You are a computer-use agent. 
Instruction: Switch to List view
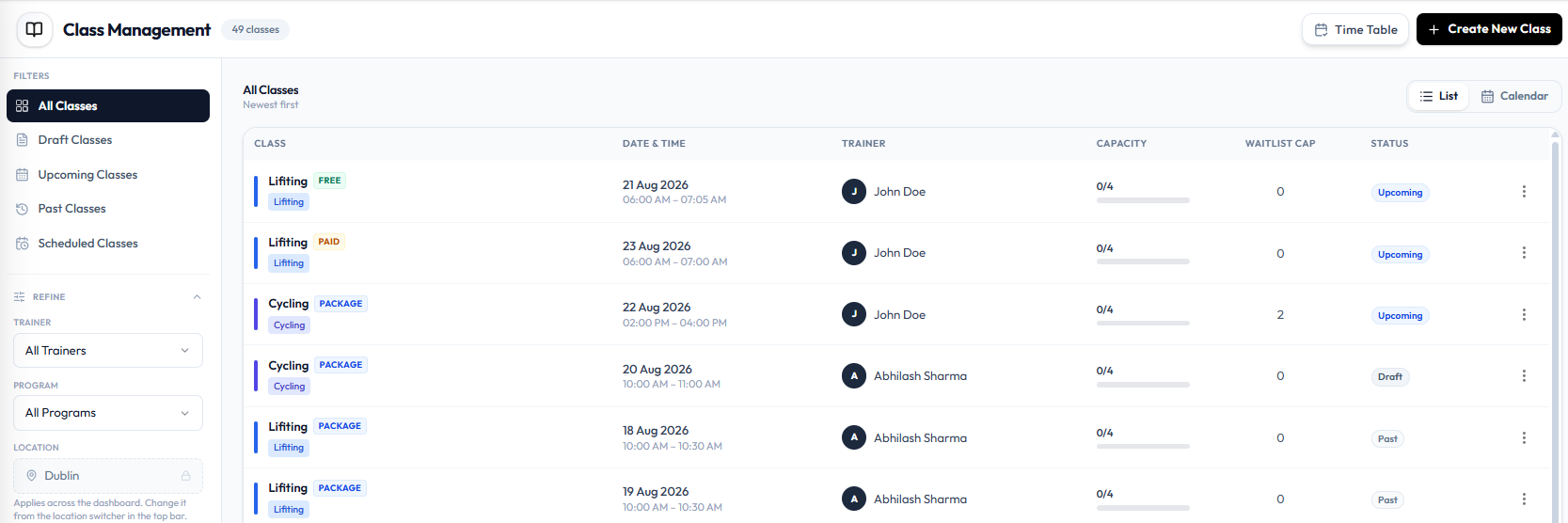pyautogui.click(x=1439, y=96)
